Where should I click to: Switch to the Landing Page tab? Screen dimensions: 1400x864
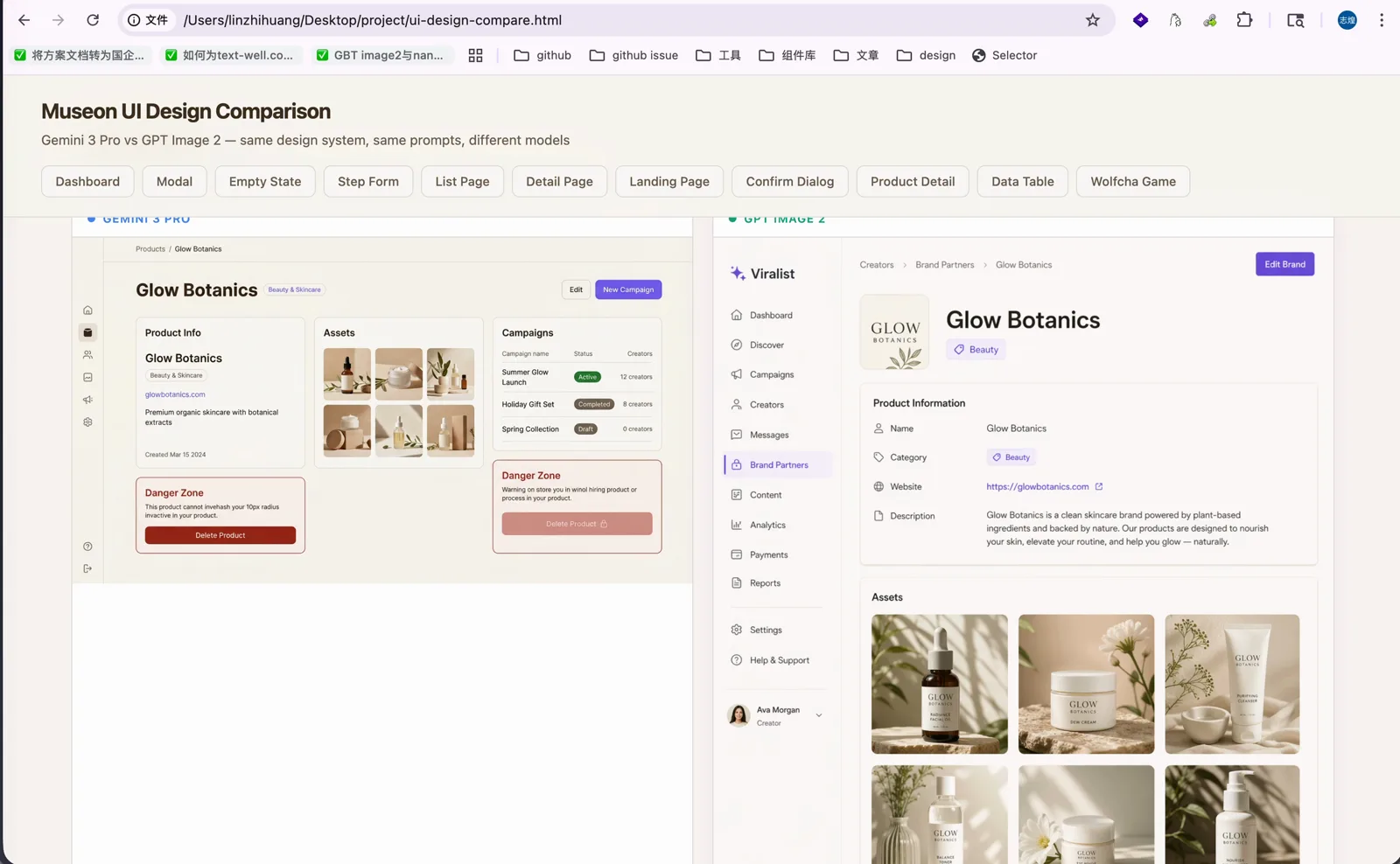pos(669,182)
